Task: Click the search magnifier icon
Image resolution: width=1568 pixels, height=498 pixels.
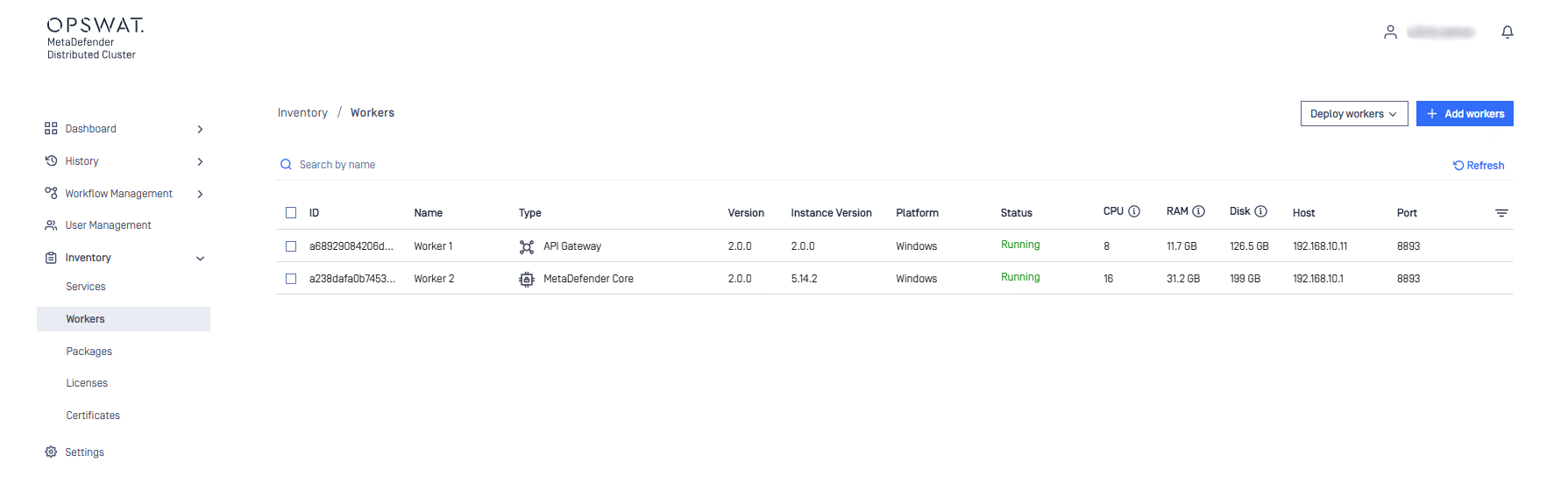Action: pos(286,165)
